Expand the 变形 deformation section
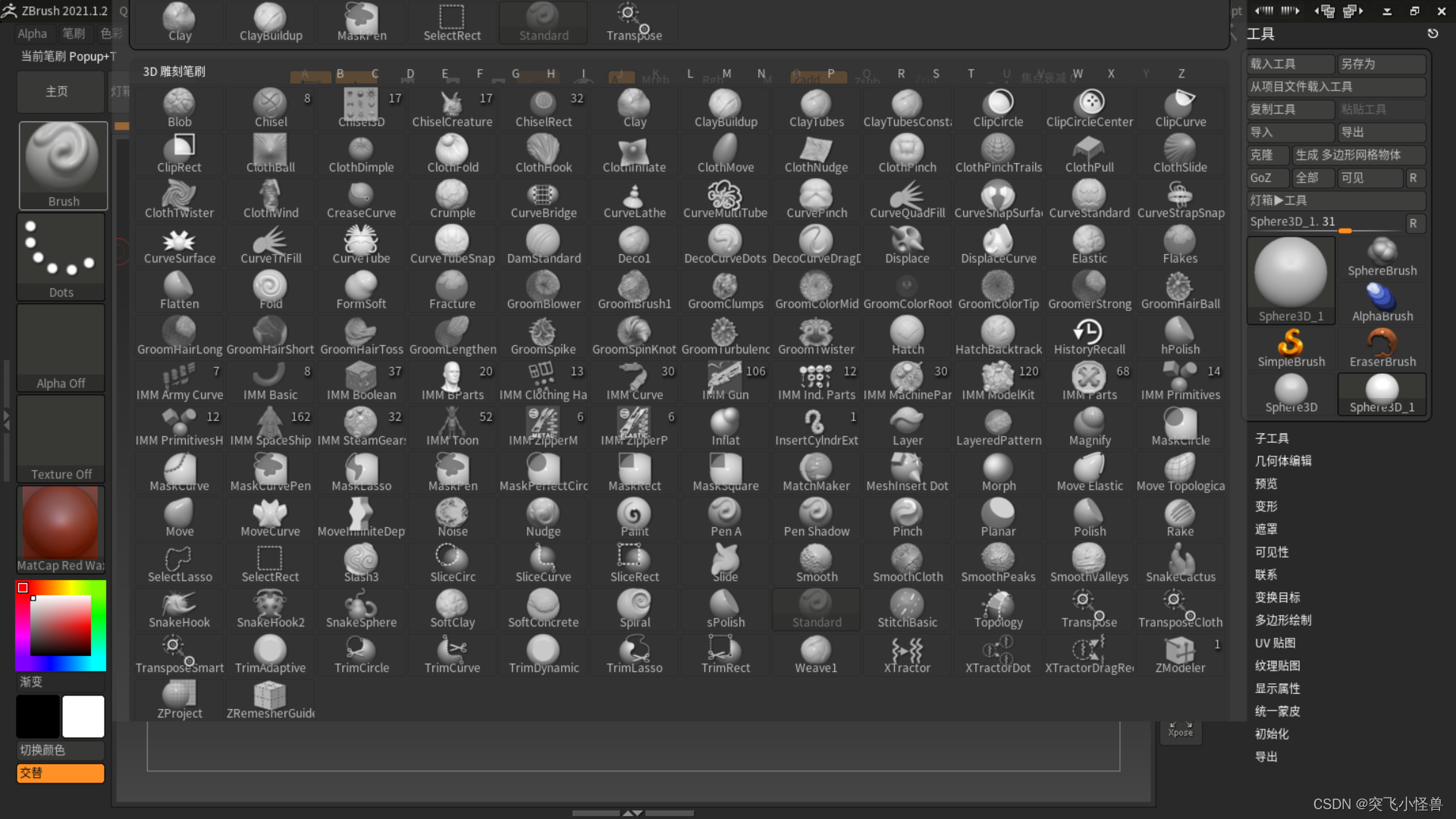This screenshot has height=819, width=1456. click(1266, 507)
